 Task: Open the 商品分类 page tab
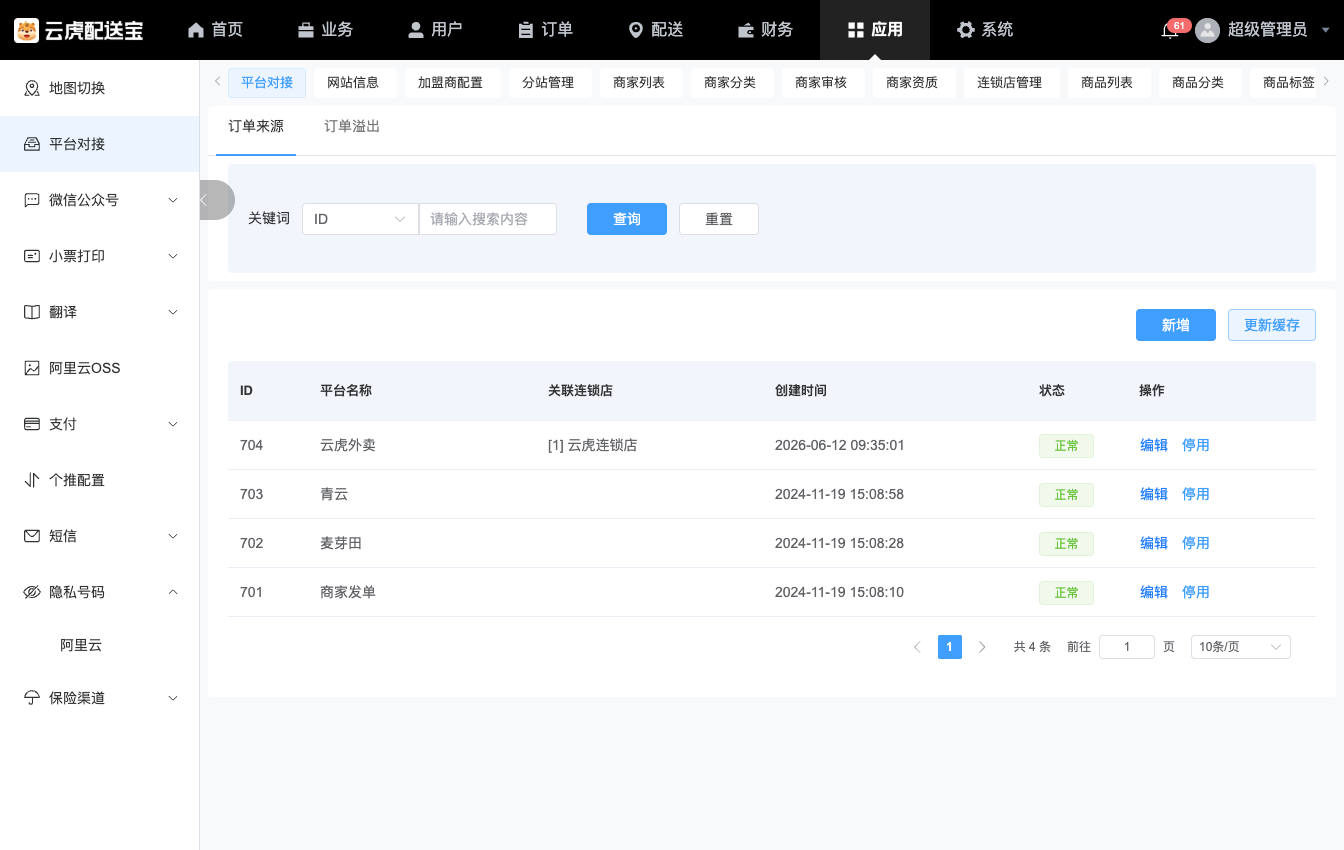point(1198,83)
